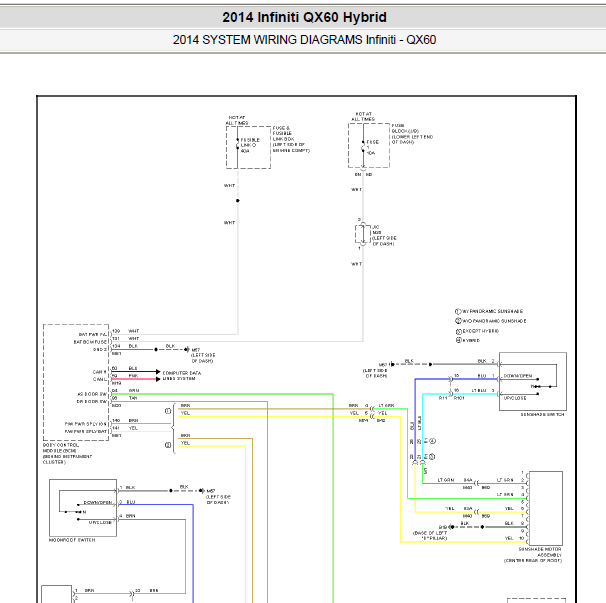Click the "SUNSHADE MOTOR ASSEMBLY" label
Screen dimensions: 606x603
[540, 552]
